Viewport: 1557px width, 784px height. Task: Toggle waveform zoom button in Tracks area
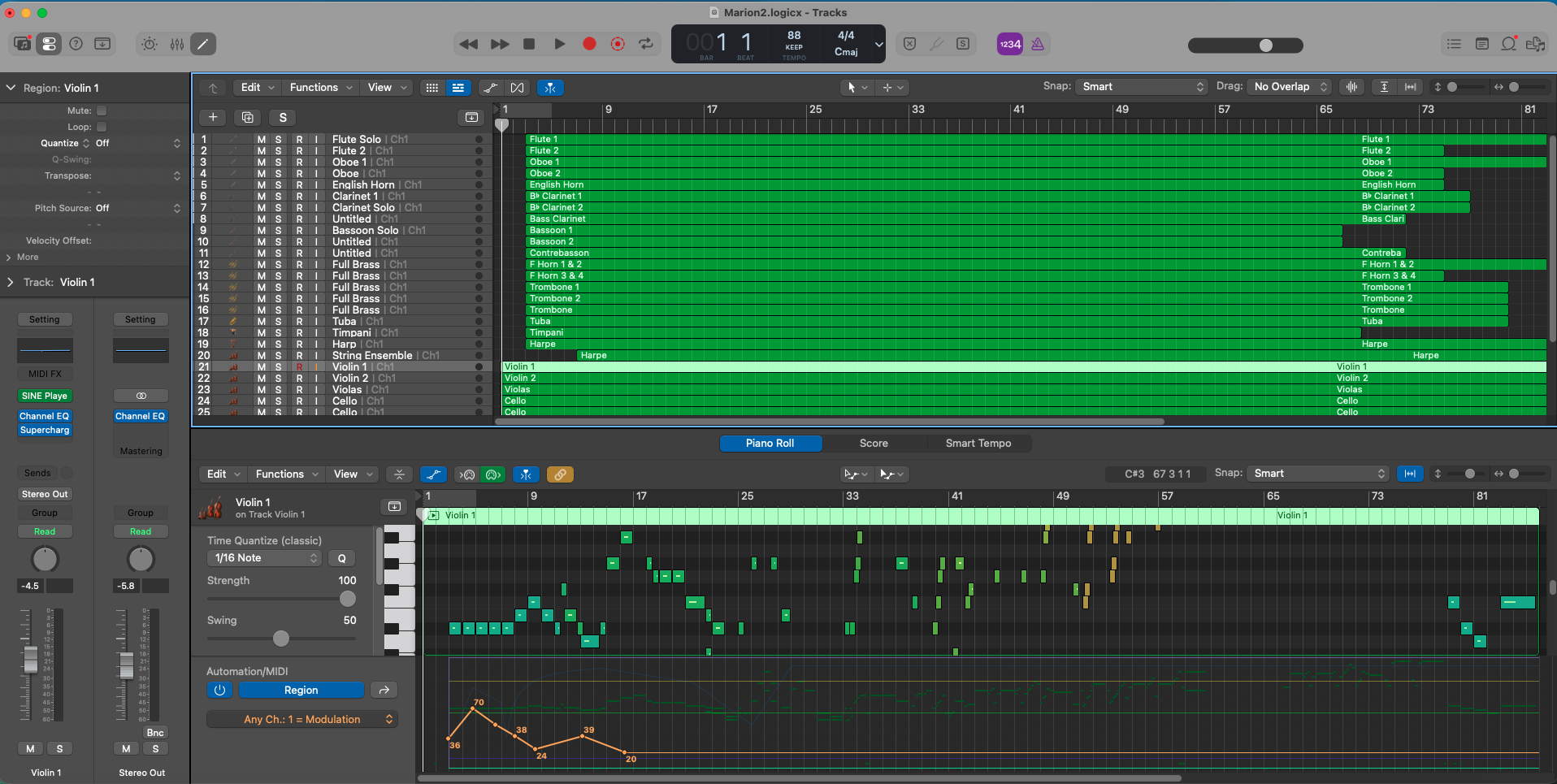(1352, 87)
